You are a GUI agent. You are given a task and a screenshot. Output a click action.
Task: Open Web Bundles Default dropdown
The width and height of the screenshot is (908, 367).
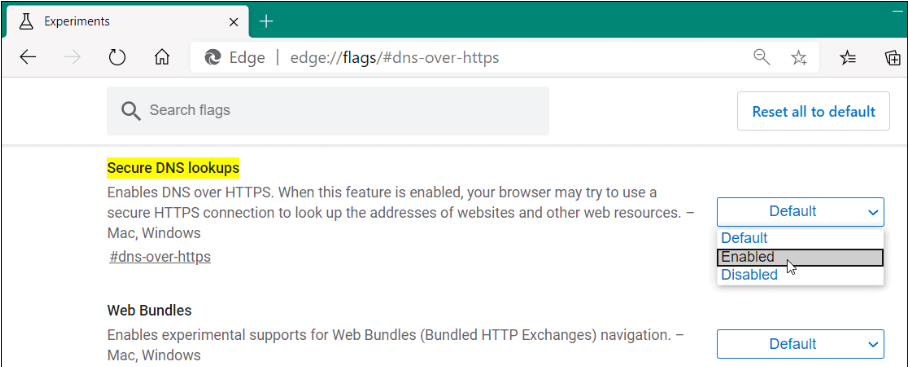[x=800, y=344]
